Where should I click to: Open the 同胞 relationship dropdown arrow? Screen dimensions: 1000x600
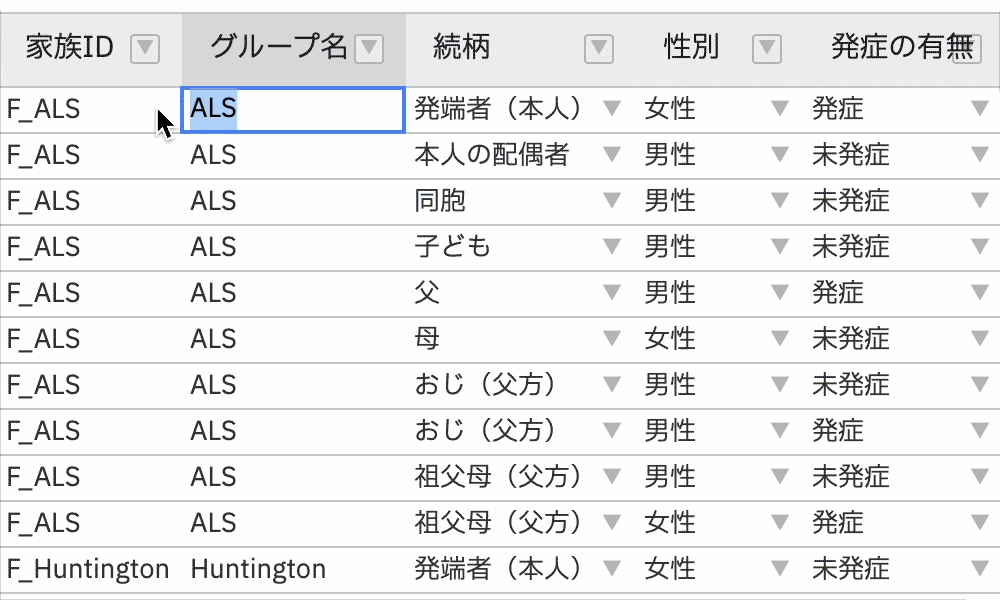(611, 201)
